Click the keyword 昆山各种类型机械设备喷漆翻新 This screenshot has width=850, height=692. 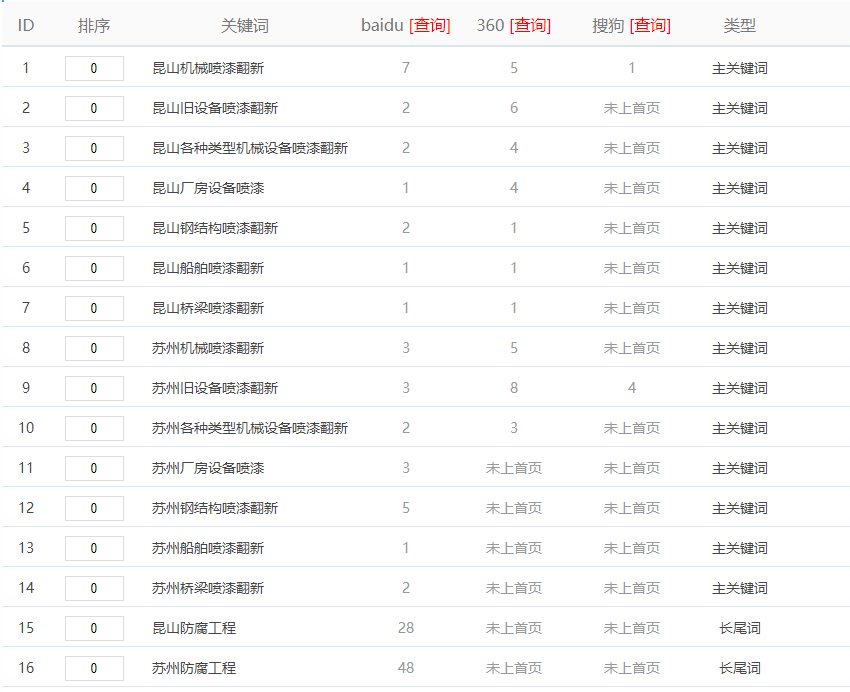tap(250, 148)
